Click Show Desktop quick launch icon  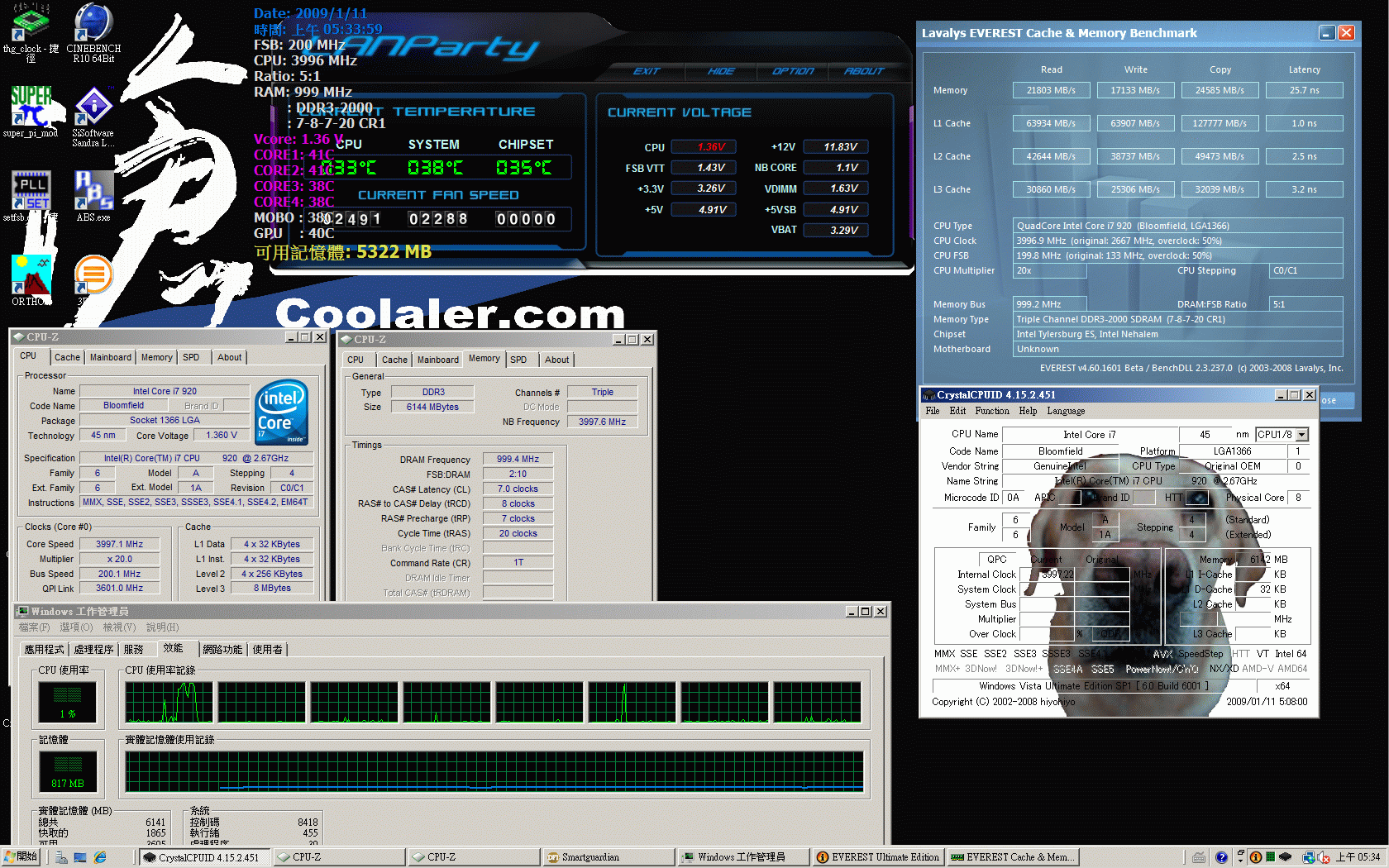point(80,858)
